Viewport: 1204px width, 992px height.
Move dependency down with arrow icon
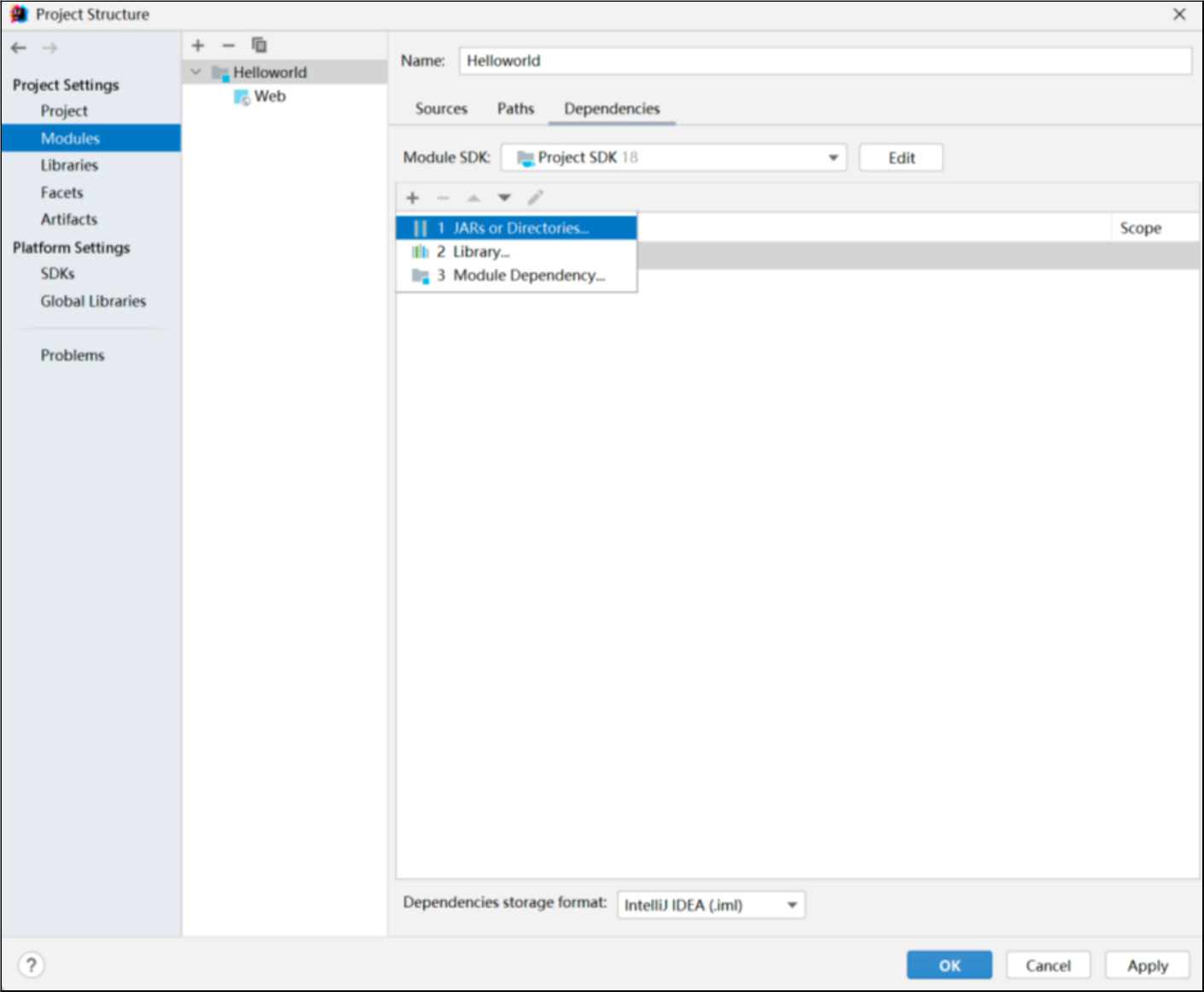click(504, 198)
